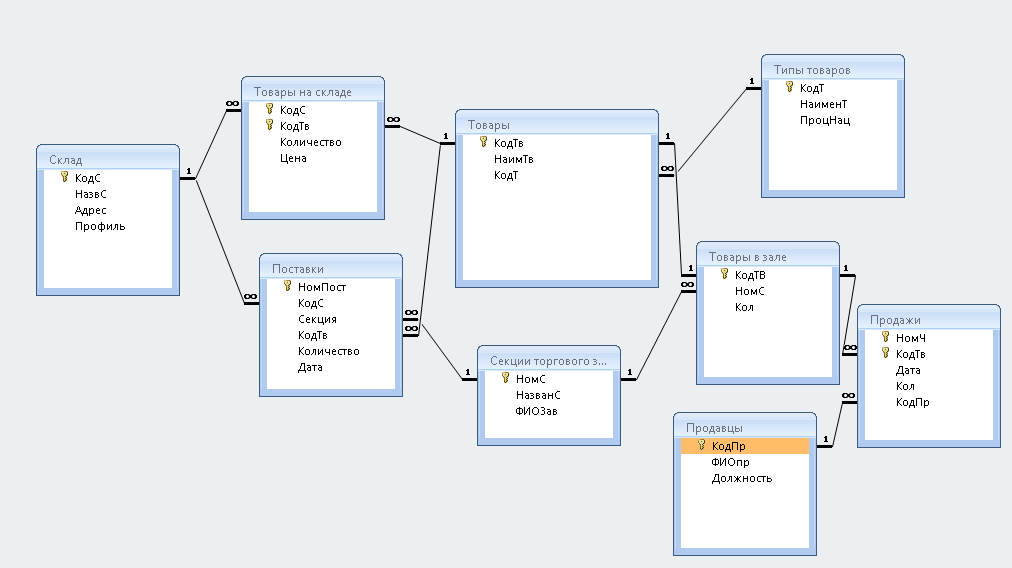Viewport: 1012px width, 568px height.
Task: Click the key icon beside КодТ in Типы товаров
Action: click(x=789, y=87)
